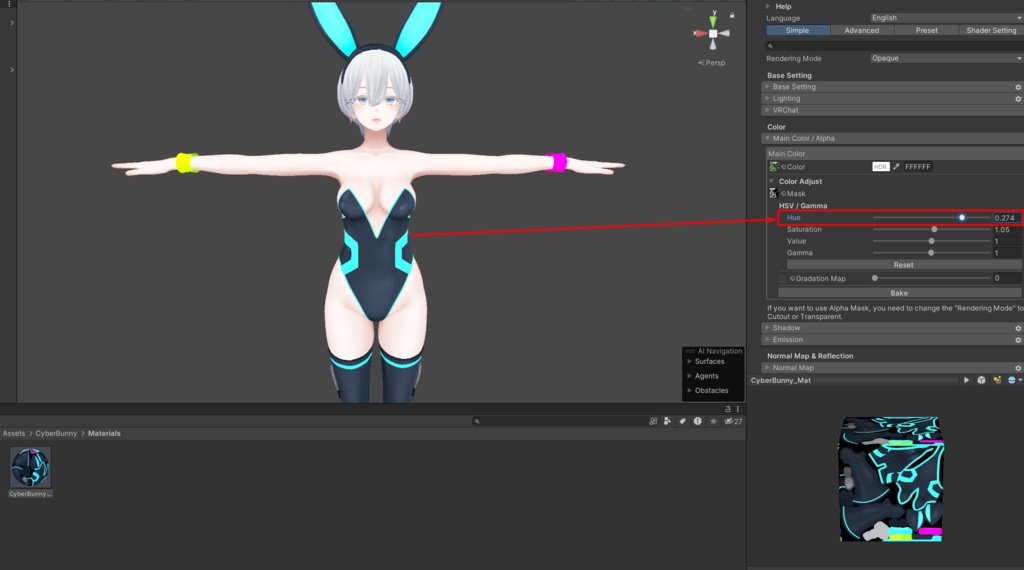
Task: Expand Agents in AI Navigation overlay
Action: point(690,375)
